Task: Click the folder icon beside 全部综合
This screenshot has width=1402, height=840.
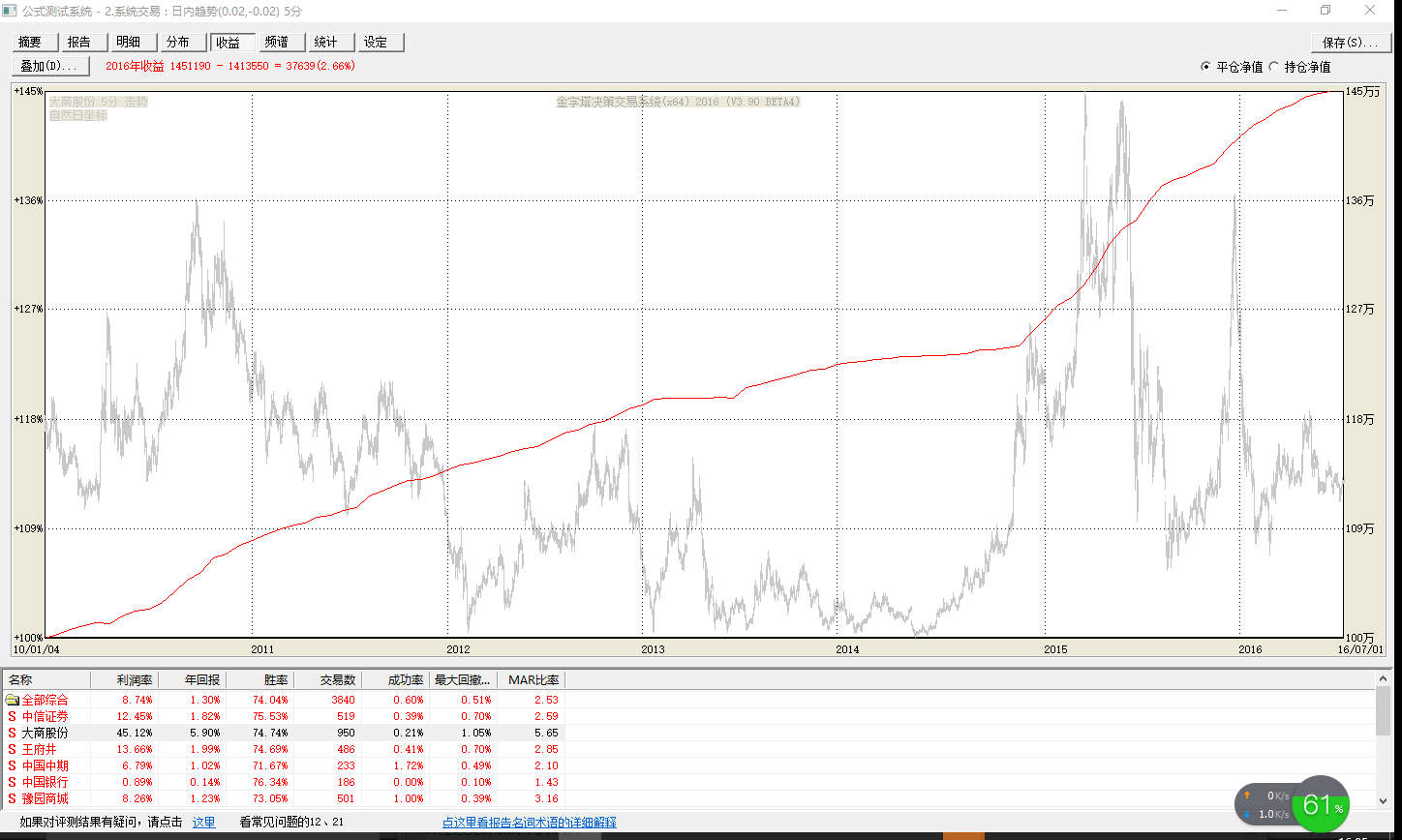Action: (x=12, y=700)
